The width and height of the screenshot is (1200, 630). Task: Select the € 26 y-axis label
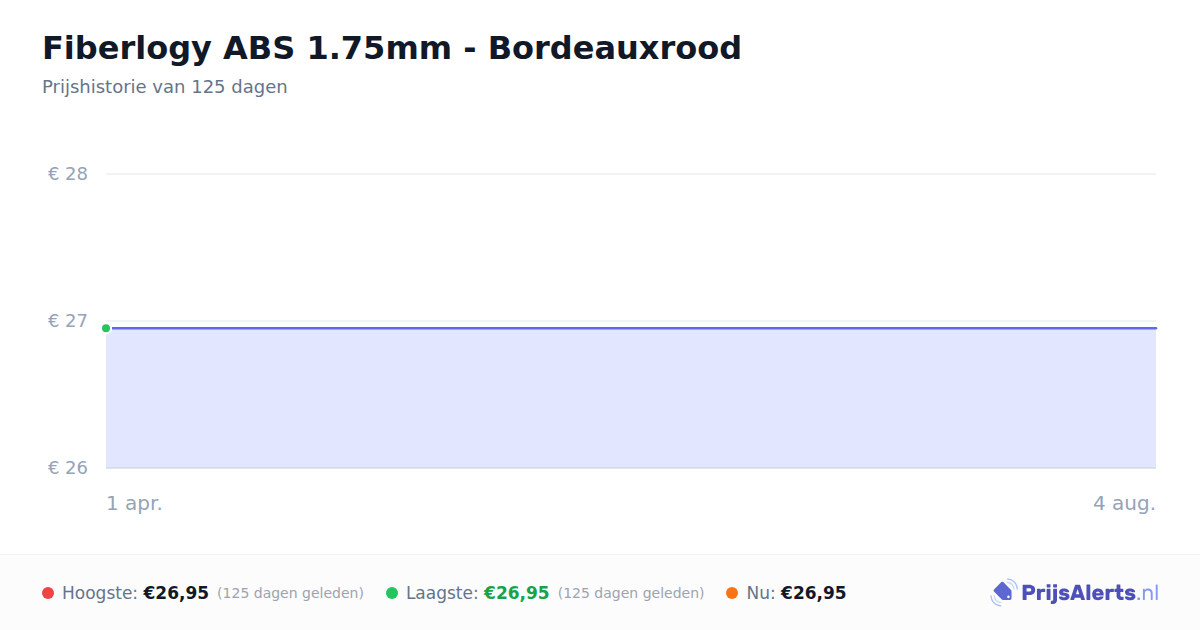pyautogui.click(x=68, y=468)
